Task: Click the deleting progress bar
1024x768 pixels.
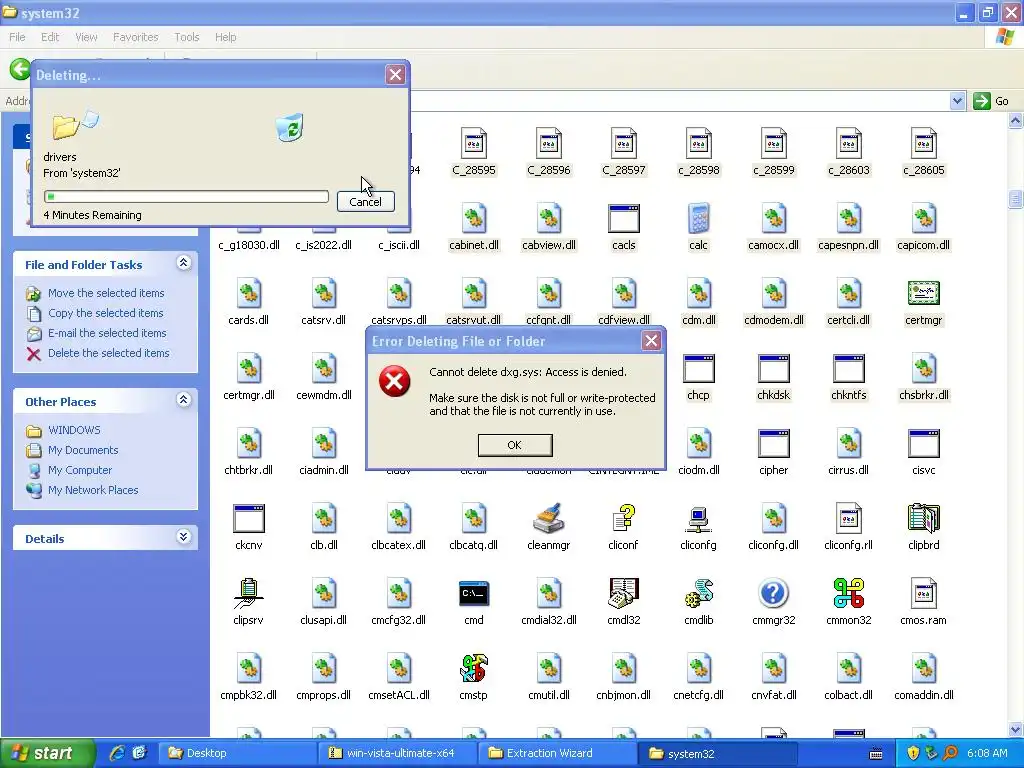Action: (x=186, y=197)
